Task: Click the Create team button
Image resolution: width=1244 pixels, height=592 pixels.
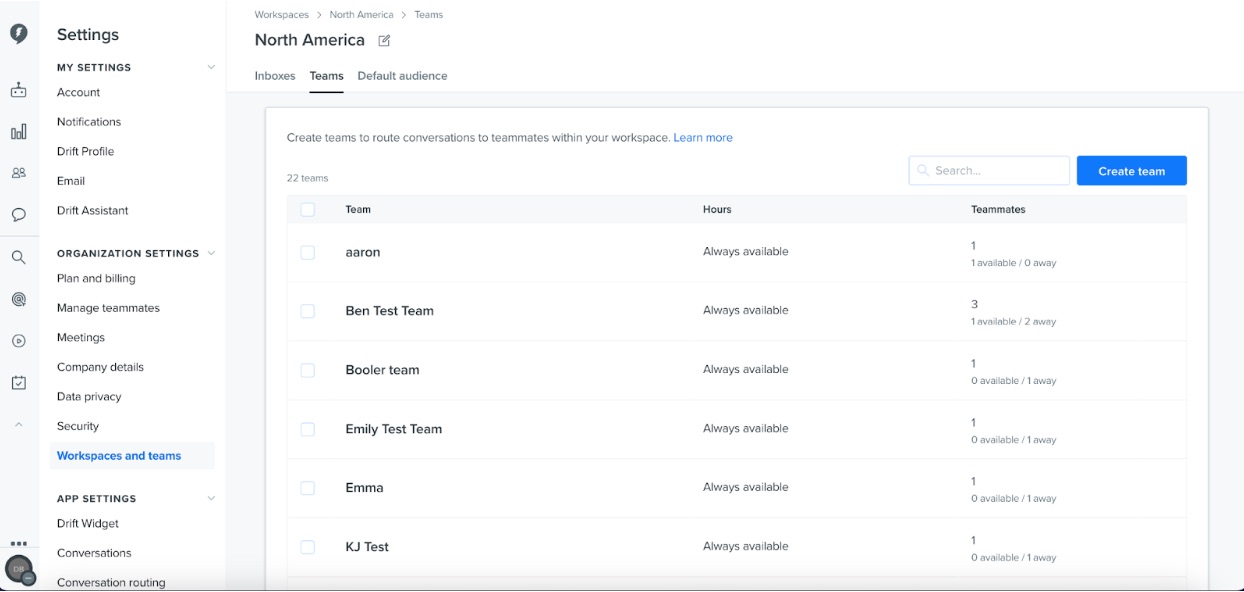Action: [1132, 171]
